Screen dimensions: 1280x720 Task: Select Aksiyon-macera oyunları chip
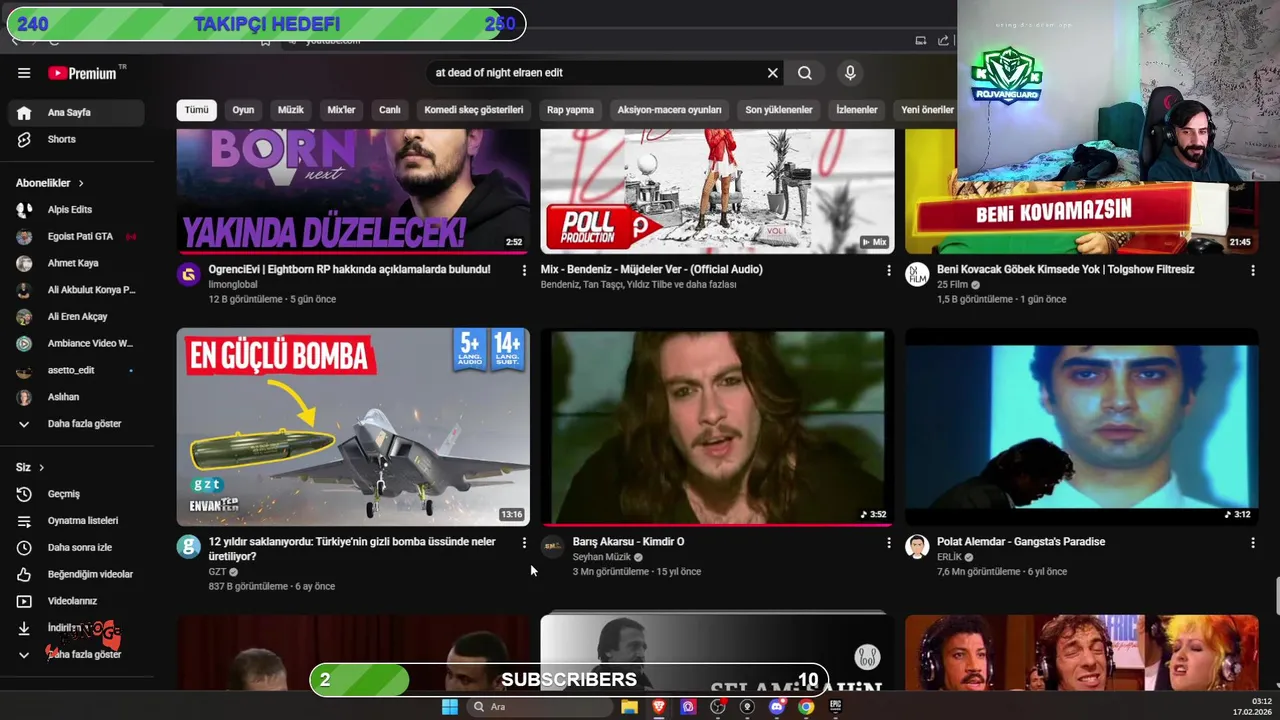click(669, 110)
